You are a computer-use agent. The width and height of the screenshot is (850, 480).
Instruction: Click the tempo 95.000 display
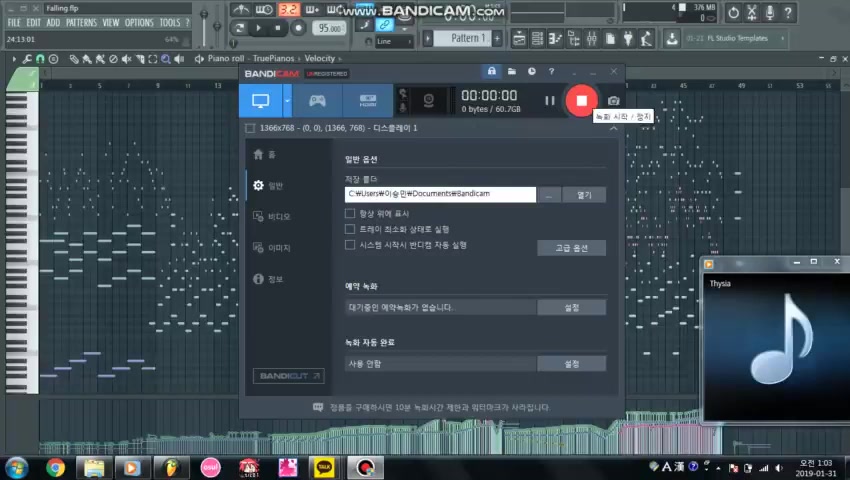pyautogui.click(x=329, y=28)
